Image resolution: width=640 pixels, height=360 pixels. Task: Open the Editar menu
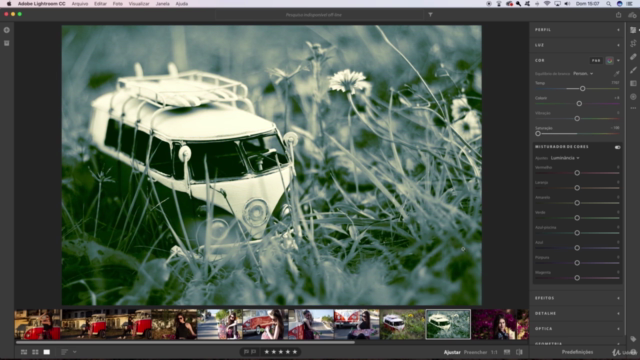(100, 4)
